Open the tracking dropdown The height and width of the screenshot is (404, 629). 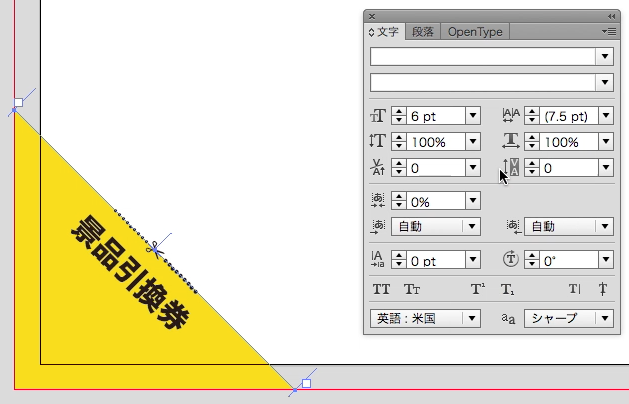pos(606,168)
